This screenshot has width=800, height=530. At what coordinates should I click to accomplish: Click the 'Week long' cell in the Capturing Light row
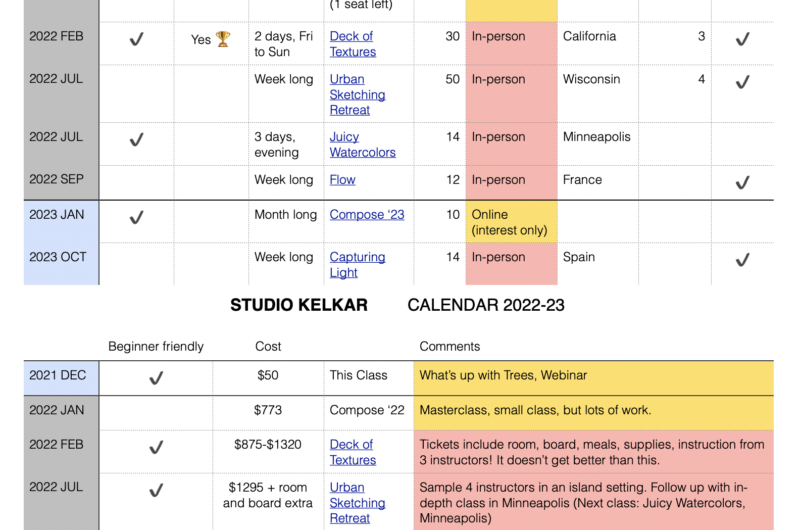286,264
